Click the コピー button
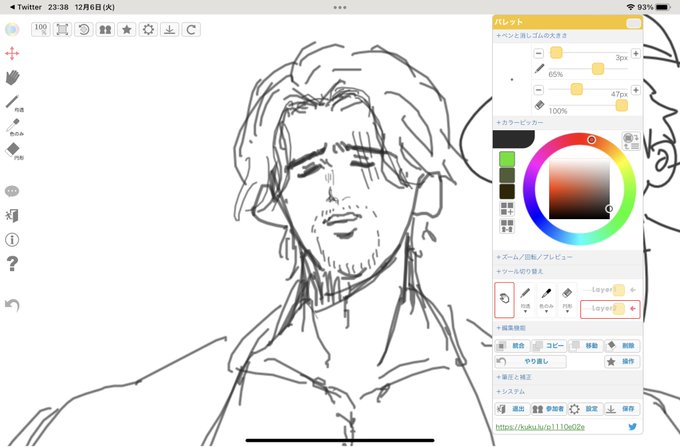 tap(549, 346)
